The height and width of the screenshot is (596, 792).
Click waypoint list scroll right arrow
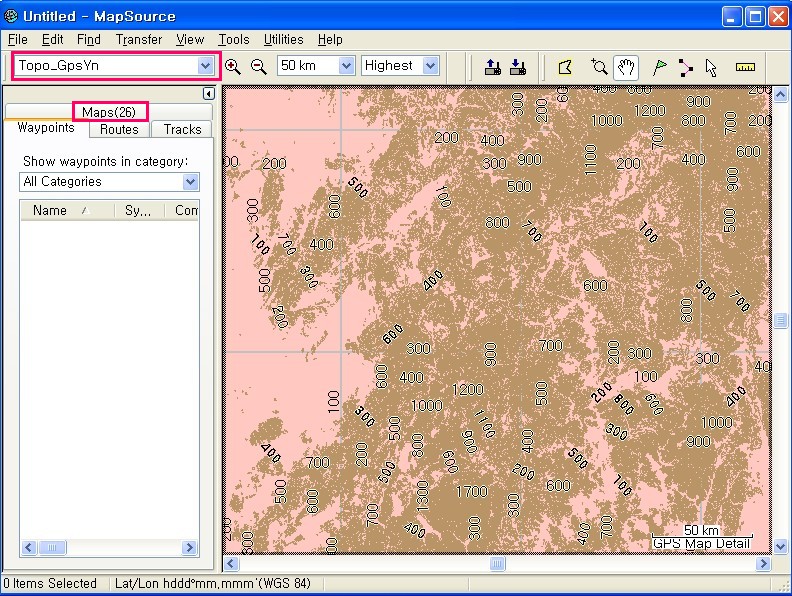[x=189, y=548]
